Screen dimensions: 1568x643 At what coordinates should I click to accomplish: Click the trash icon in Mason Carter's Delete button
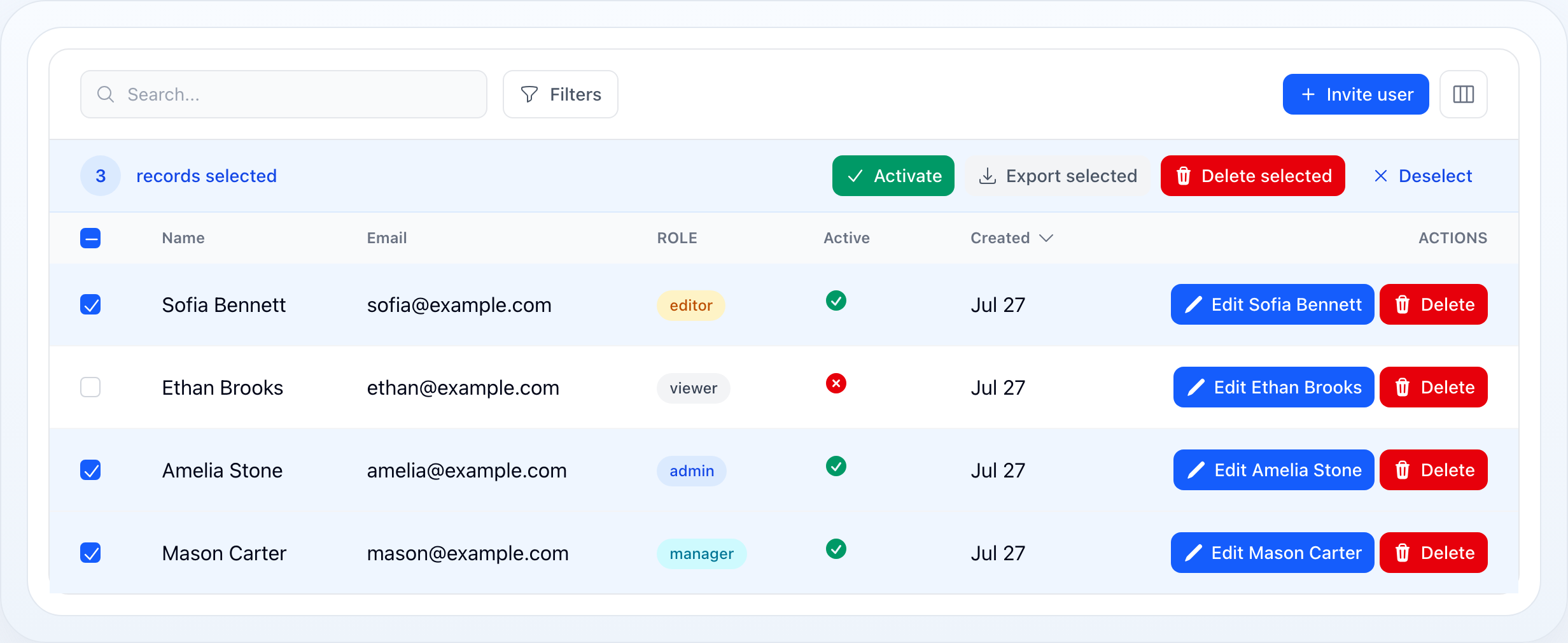click(x=1403, y=553)
